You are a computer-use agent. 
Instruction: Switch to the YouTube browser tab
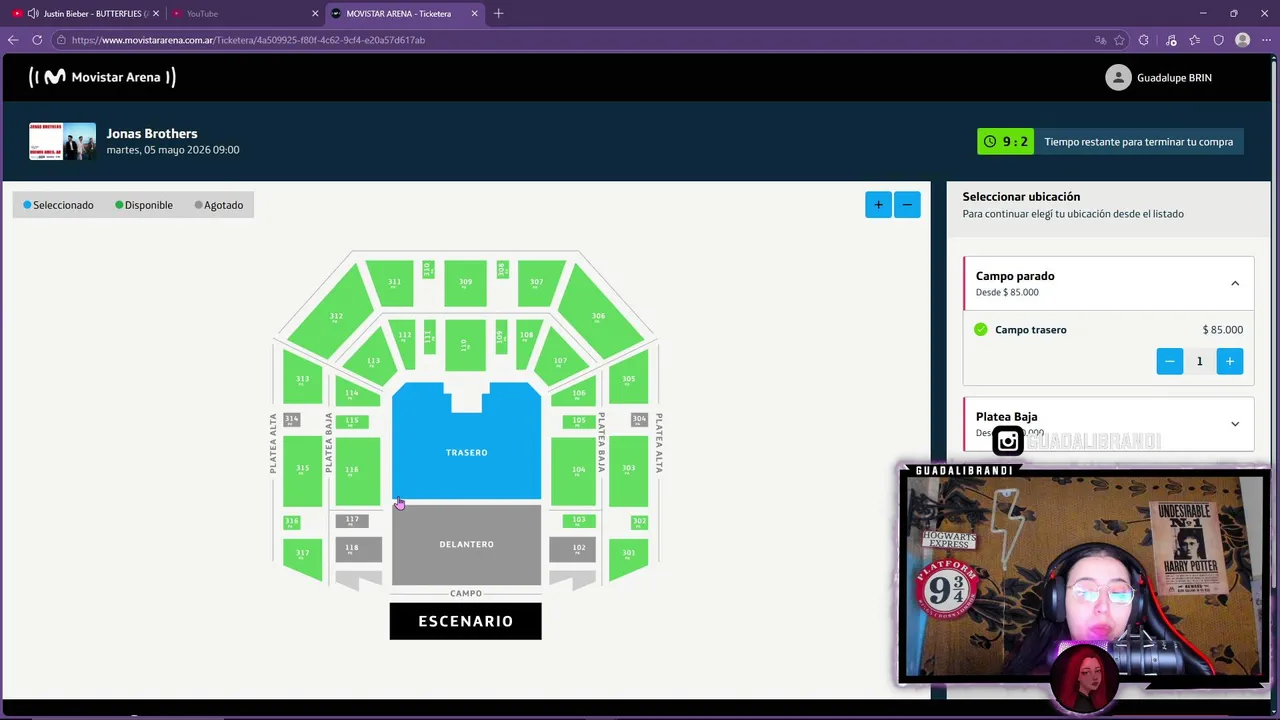(244, 13)
